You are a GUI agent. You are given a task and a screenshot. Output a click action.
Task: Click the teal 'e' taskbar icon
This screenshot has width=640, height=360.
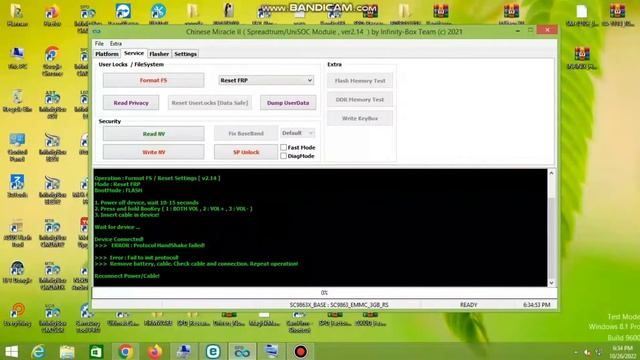point(213,351)
